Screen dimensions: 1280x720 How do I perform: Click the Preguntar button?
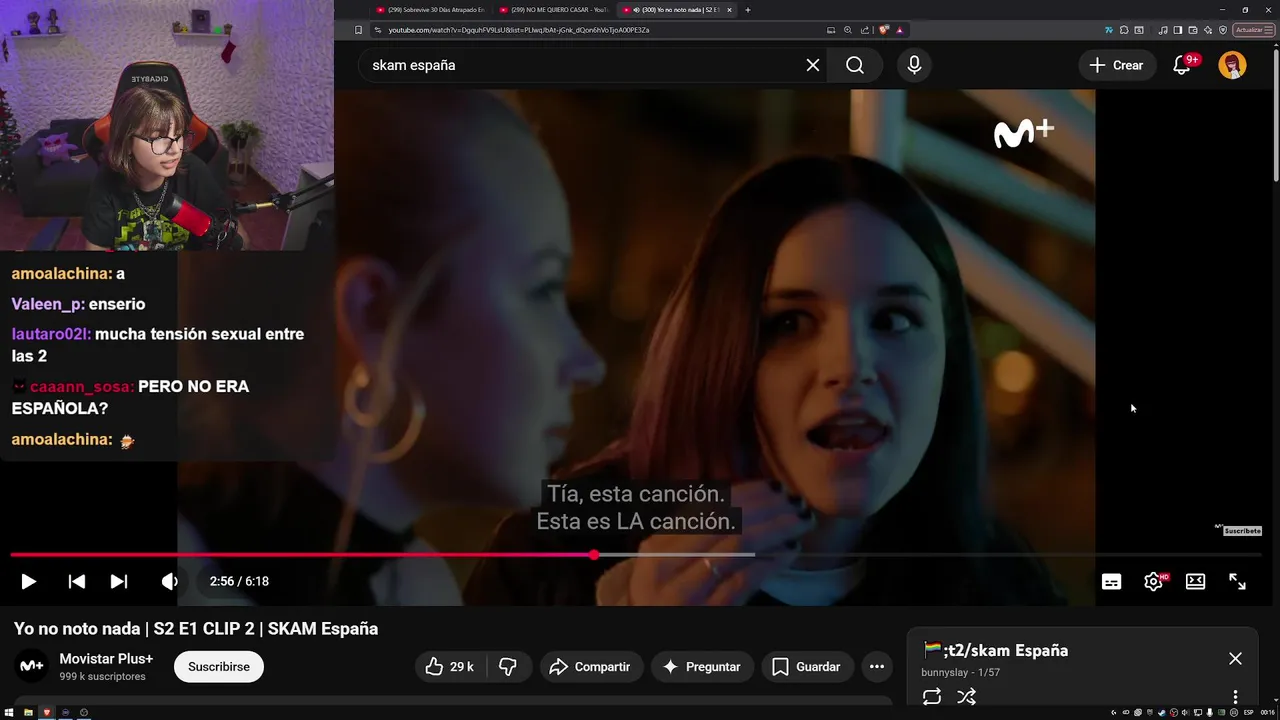click(701, 667)
